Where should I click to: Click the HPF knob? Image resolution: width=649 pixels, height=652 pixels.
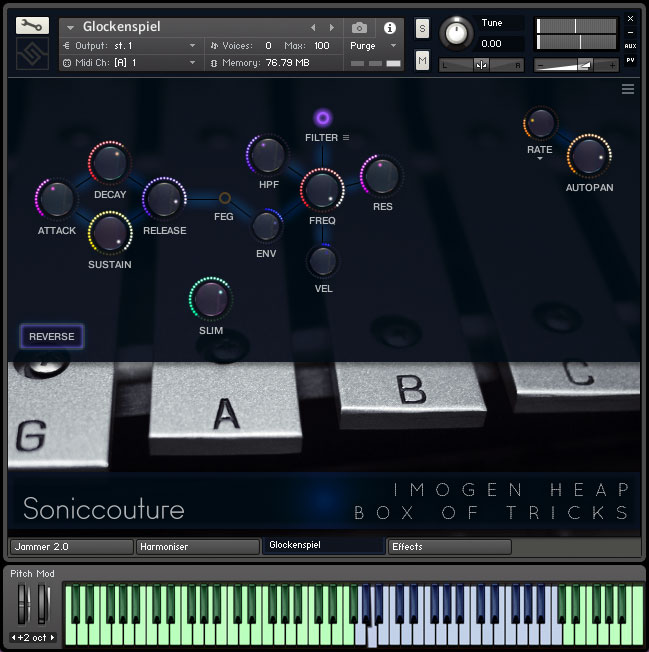click(267, 155)
